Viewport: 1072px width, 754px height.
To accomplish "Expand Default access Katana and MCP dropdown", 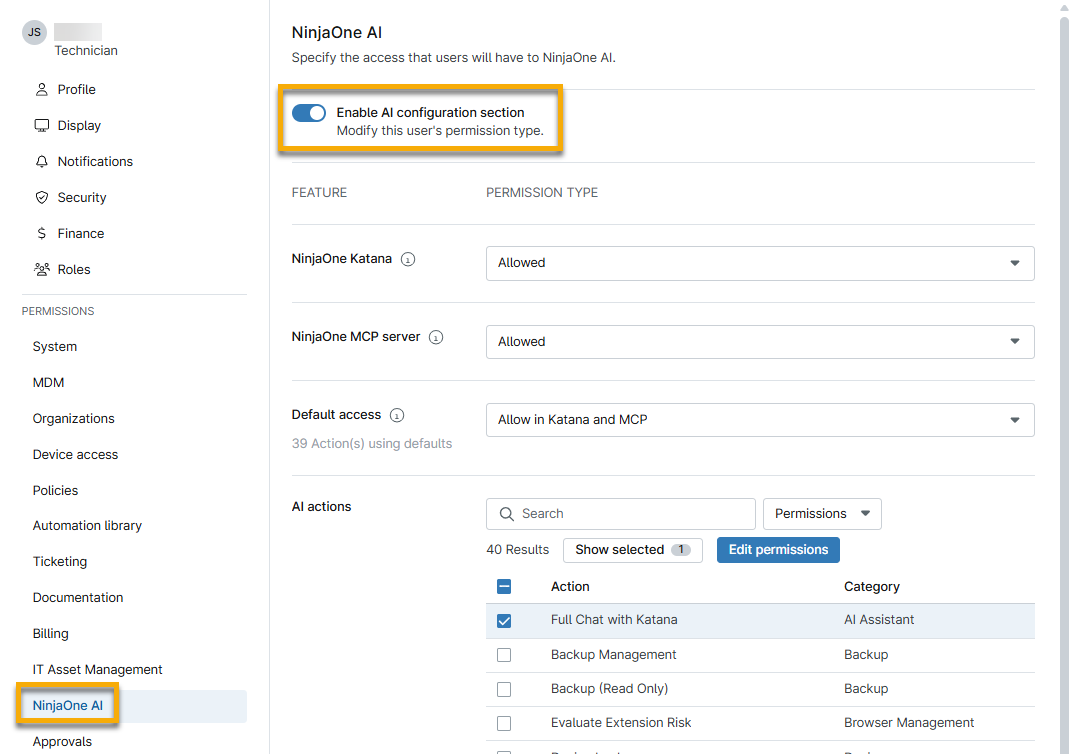I will 760,420.
